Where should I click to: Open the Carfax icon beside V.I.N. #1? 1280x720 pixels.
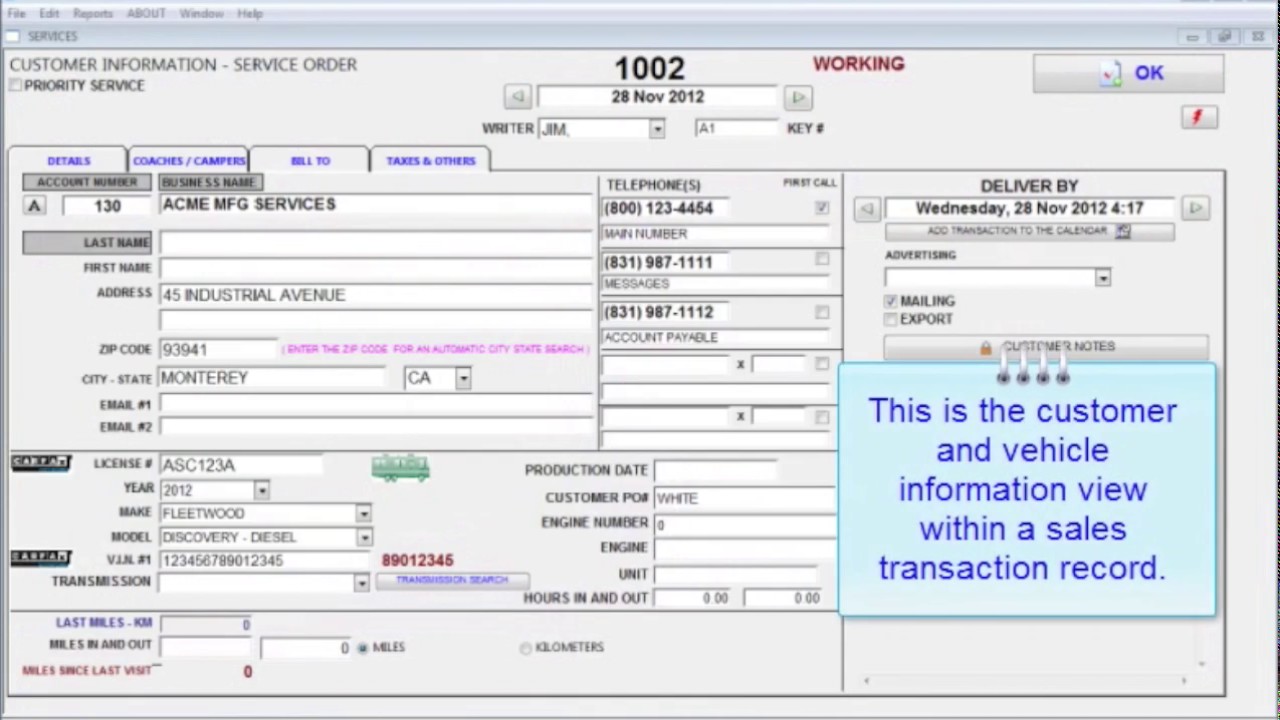tap(41, 557)
